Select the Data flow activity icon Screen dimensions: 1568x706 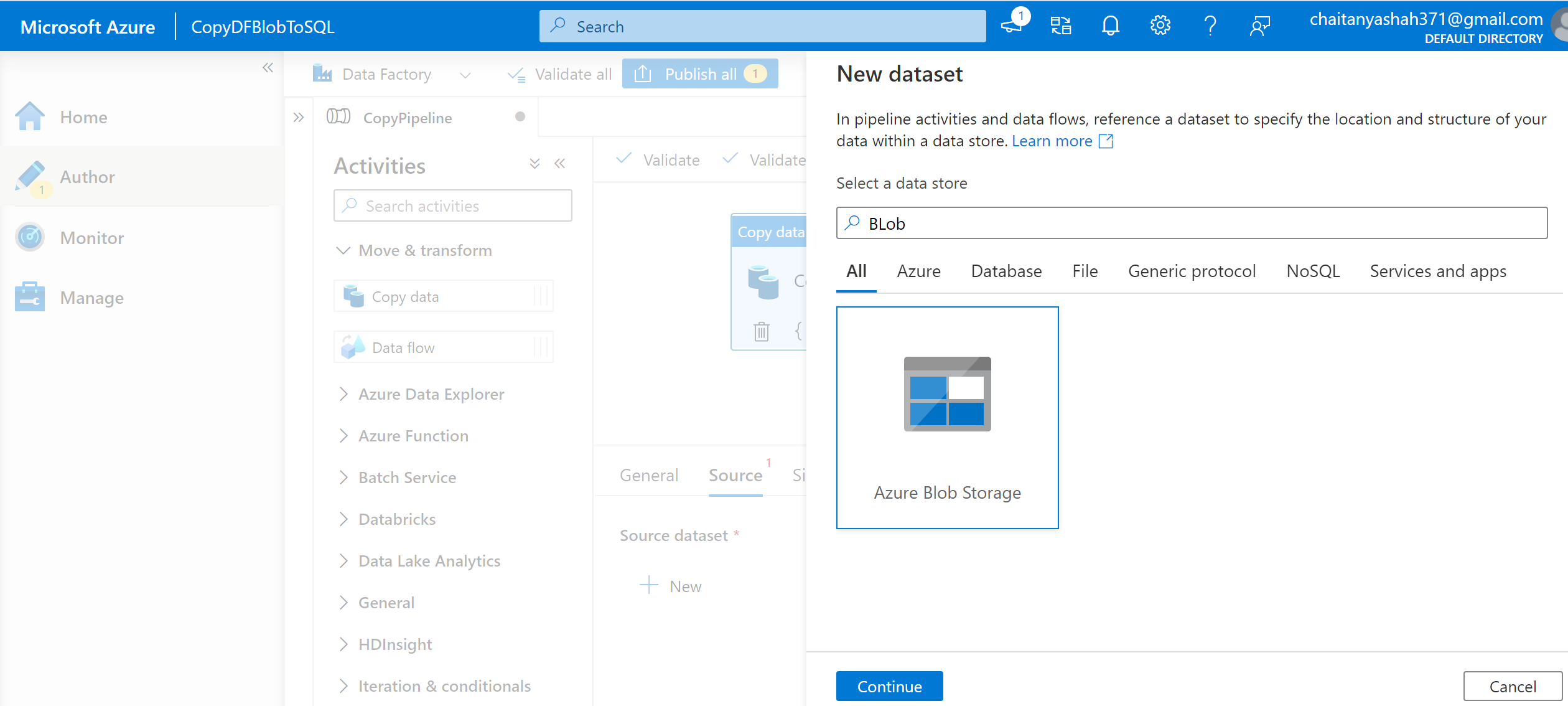353,347
